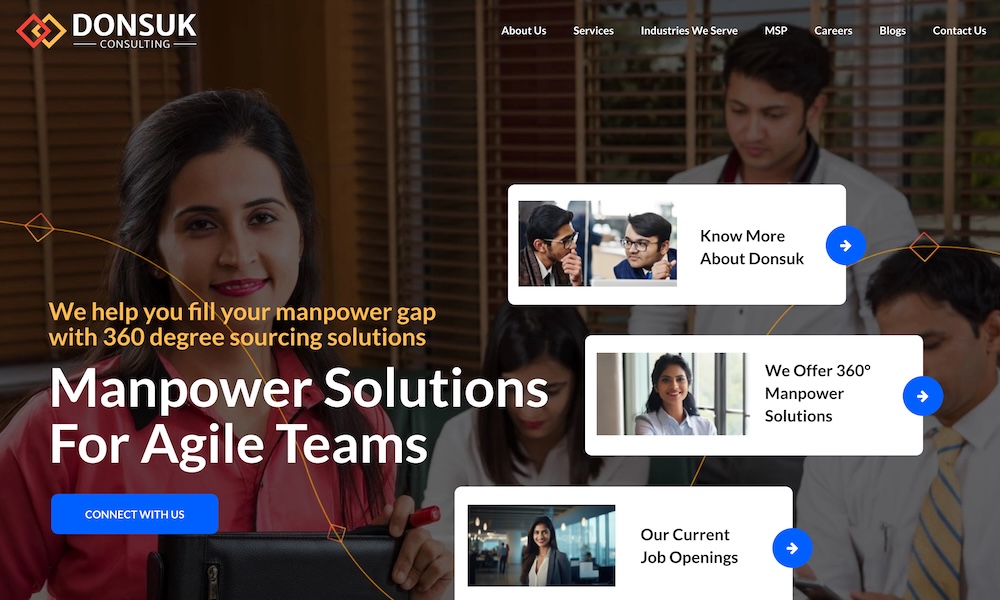Viewport: 1000px width, 600px height.
Task: Open the Contact Us page
Action: [x=959, y=31]
